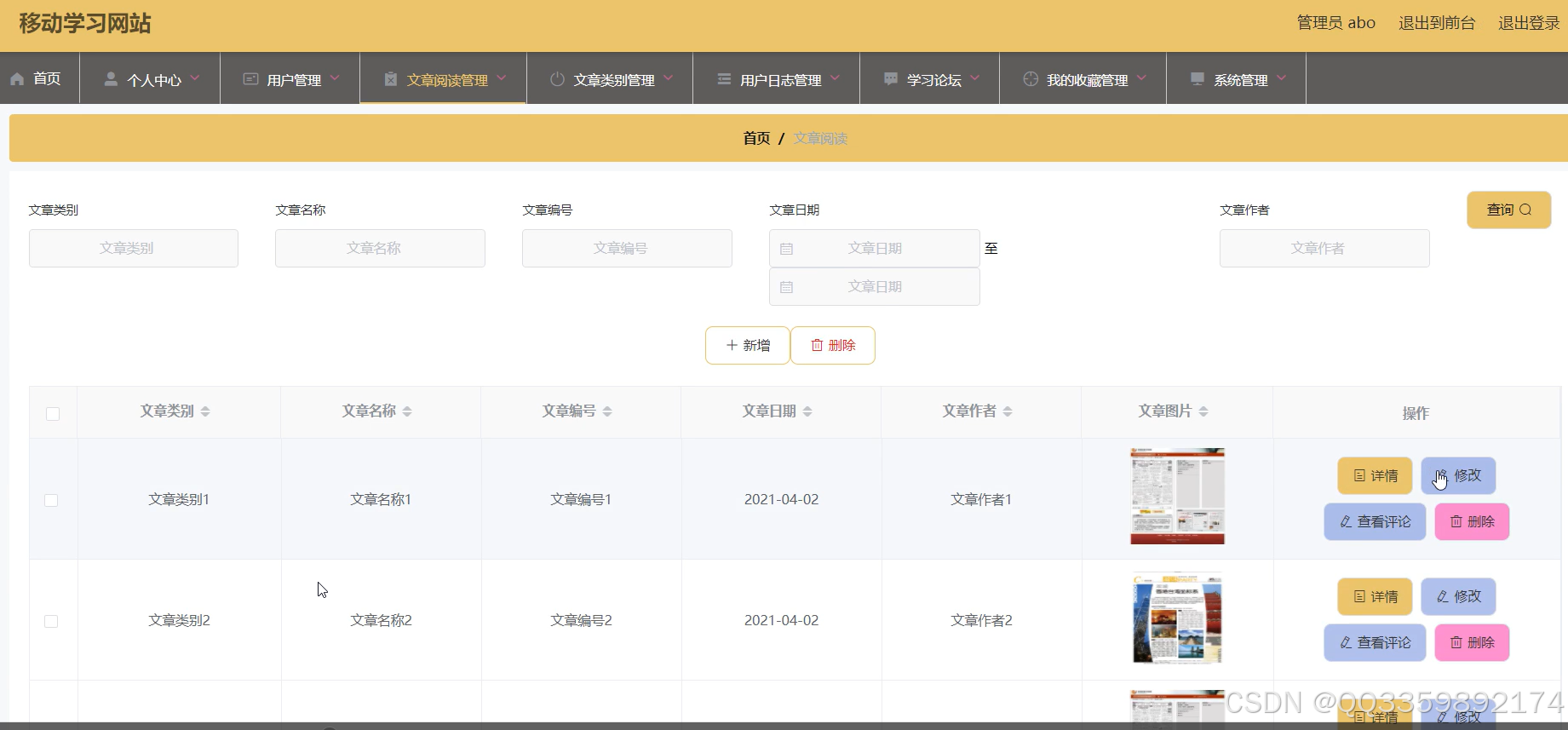Click the document icon in 文章名称1 详情 button
This screenshot has height=730, width=1568.
point(1359,476)
